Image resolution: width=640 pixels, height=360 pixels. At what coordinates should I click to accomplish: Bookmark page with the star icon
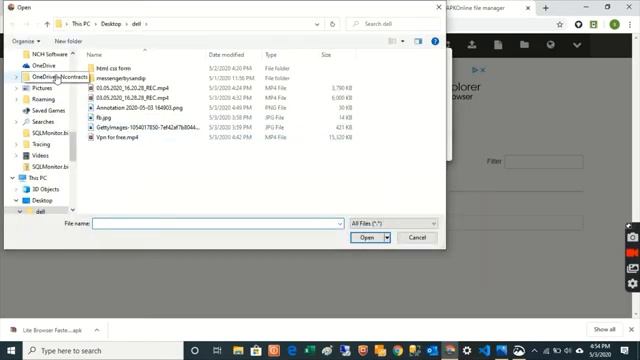[560, 24]
